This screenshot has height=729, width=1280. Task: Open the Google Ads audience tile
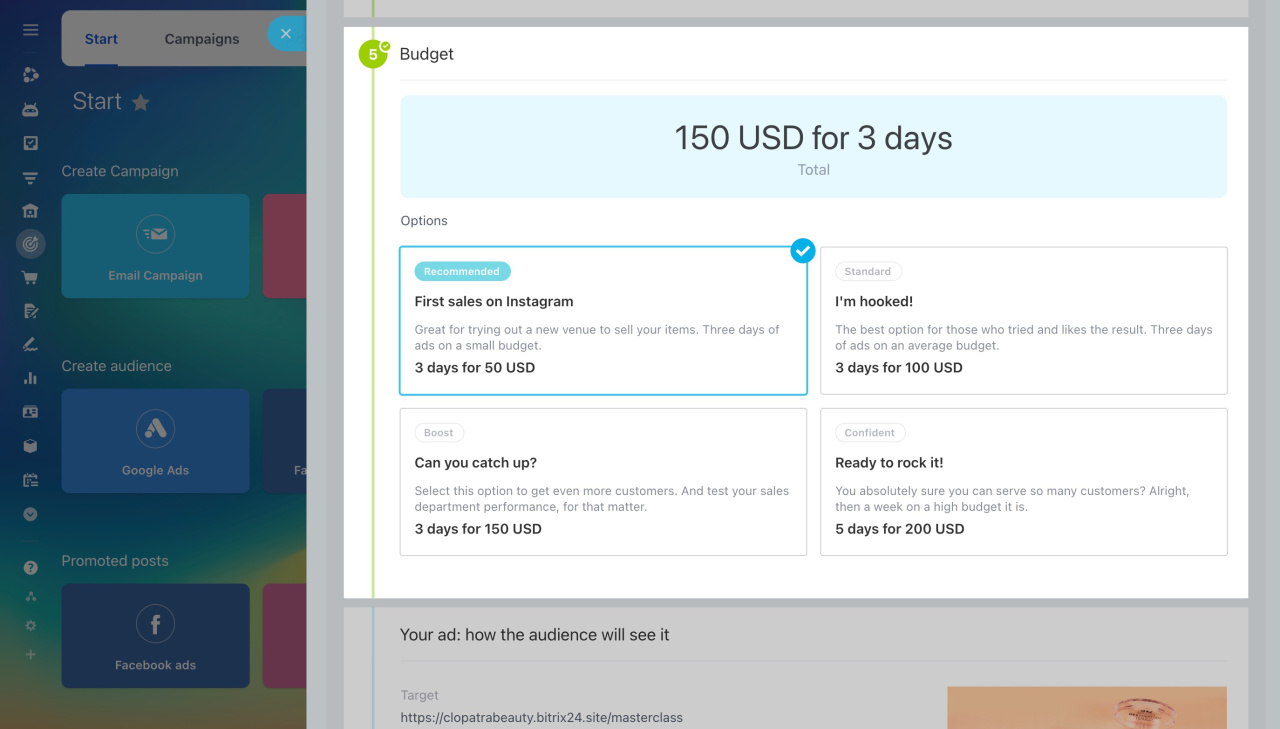pos(155,441)
